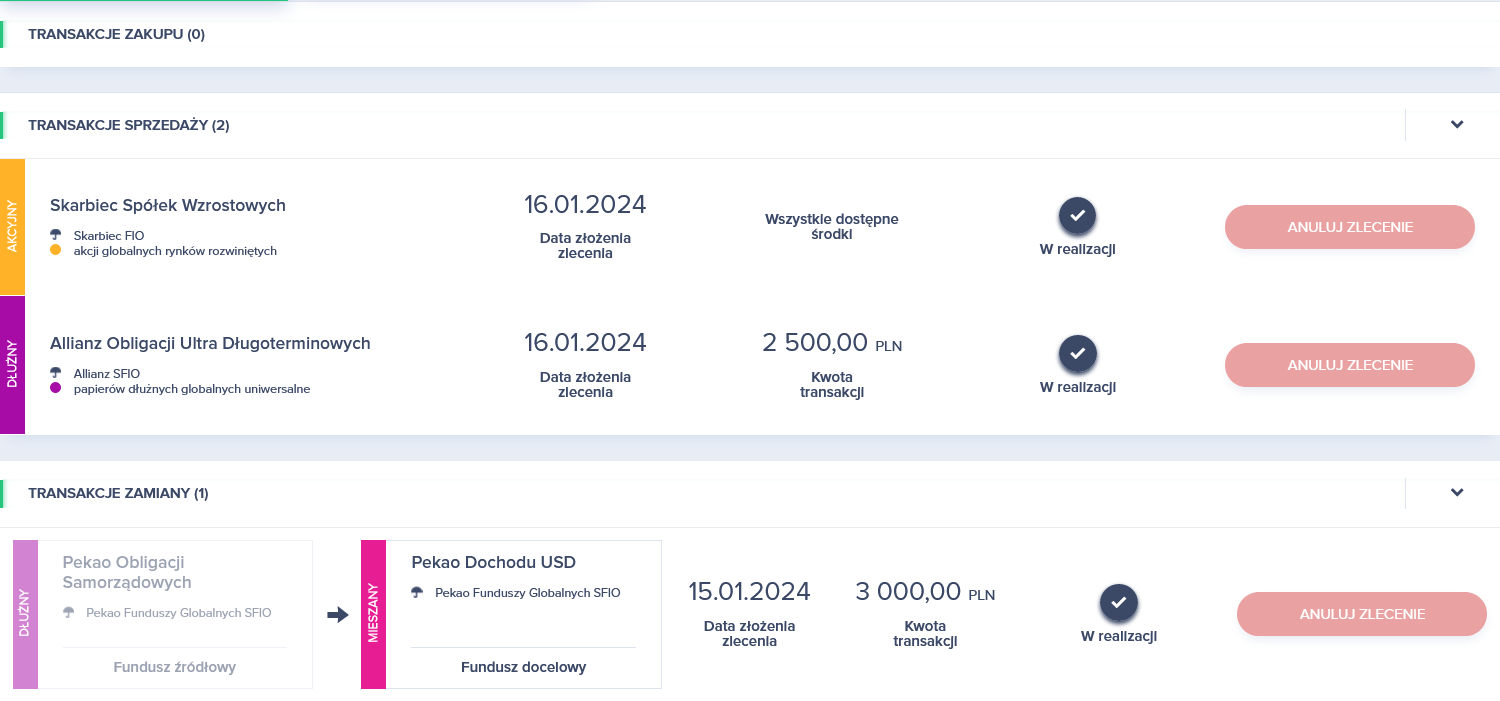1500x701 pixels.
Task: Collapse the Transakcje zamiany section chevron
Action: (x=1457, y=493)
